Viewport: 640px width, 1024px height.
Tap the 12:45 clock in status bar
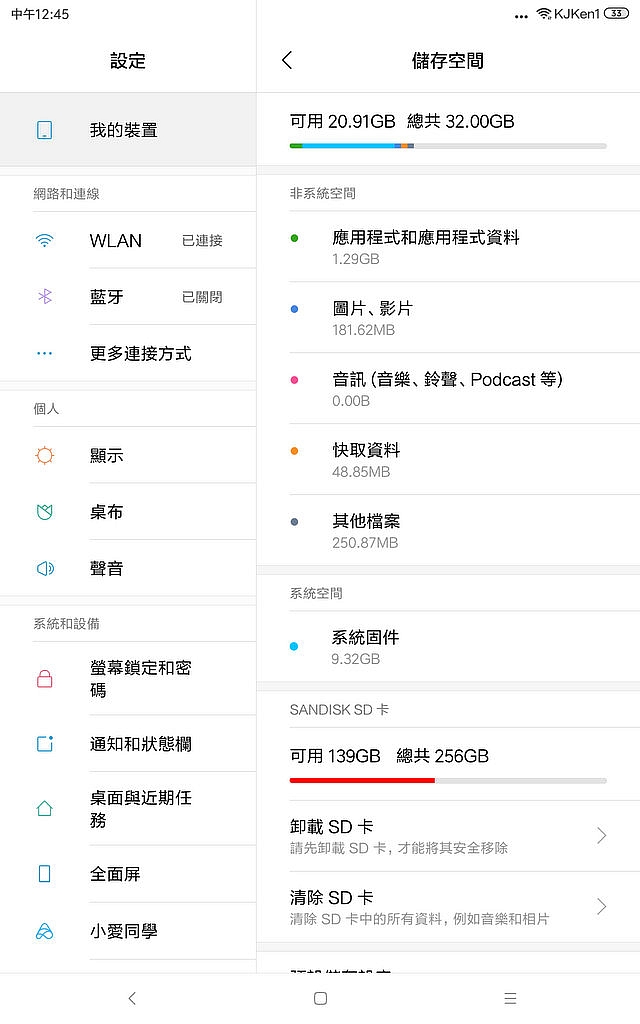click(x=40, y=14)
